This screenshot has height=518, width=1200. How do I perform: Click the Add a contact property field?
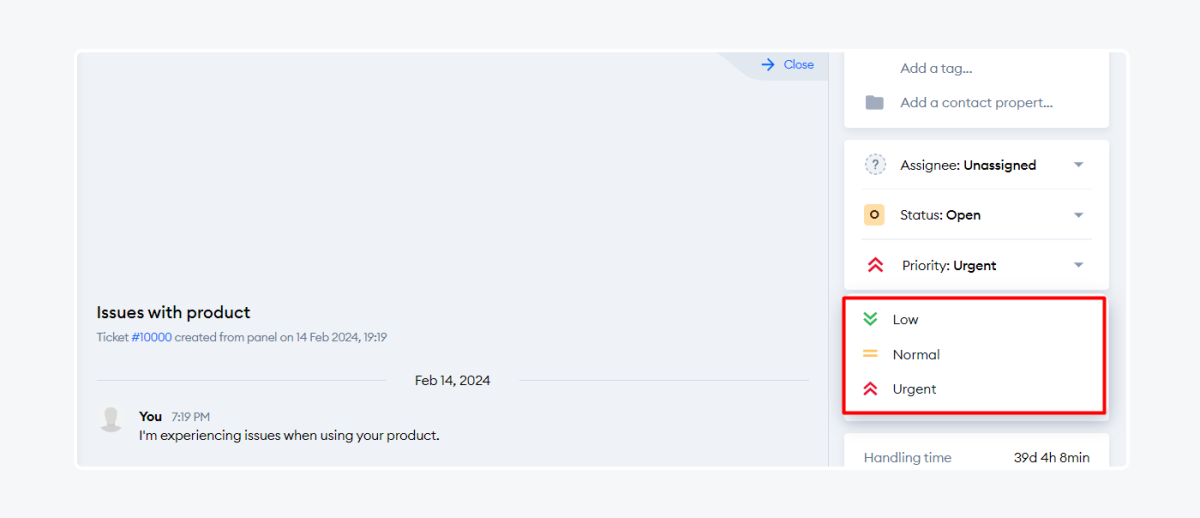pos(976,102)
